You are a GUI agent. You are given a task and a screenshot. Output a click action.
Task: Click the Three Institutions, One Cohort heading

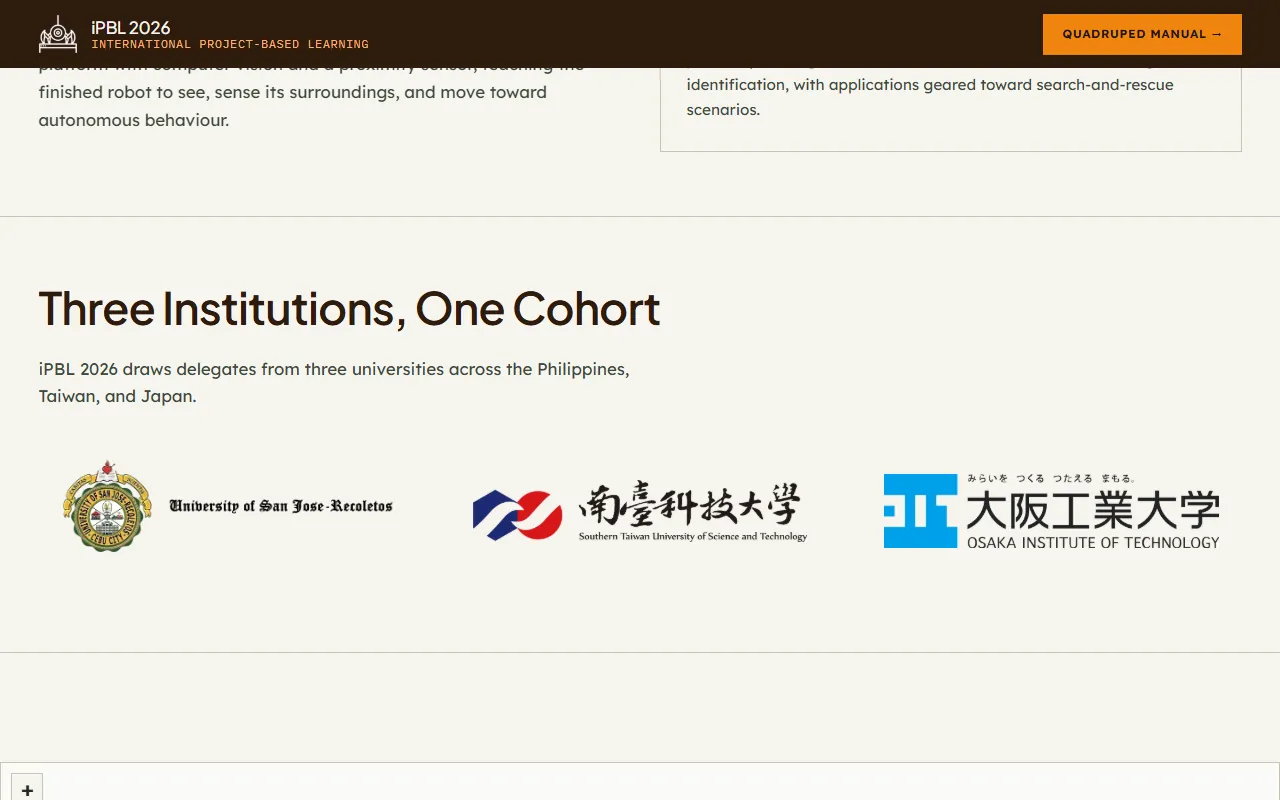pyautogui.click(x=349, y=309)
